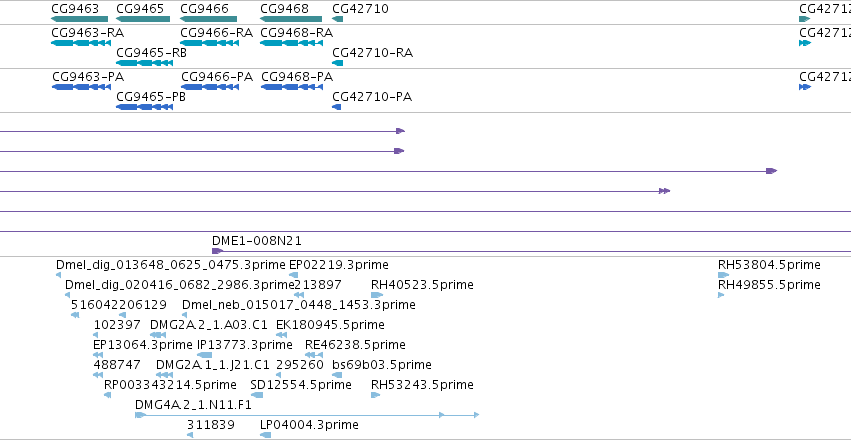
Task: Click the Dmel_dig_020416_0682_2986.3prime label
Action: [x=179, y=285]
